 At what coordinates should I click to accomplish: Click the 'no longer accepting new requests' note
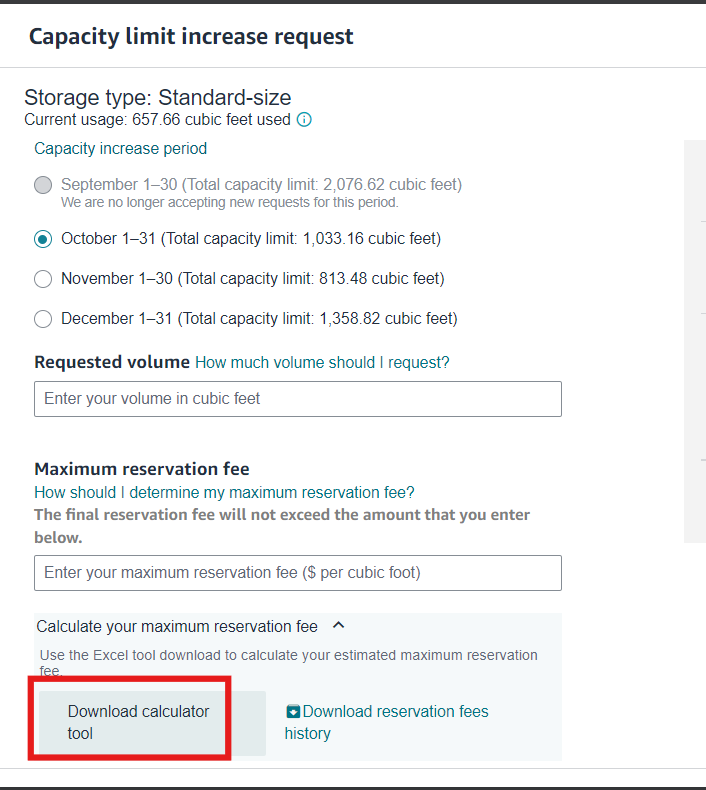[x=229, y=202]
